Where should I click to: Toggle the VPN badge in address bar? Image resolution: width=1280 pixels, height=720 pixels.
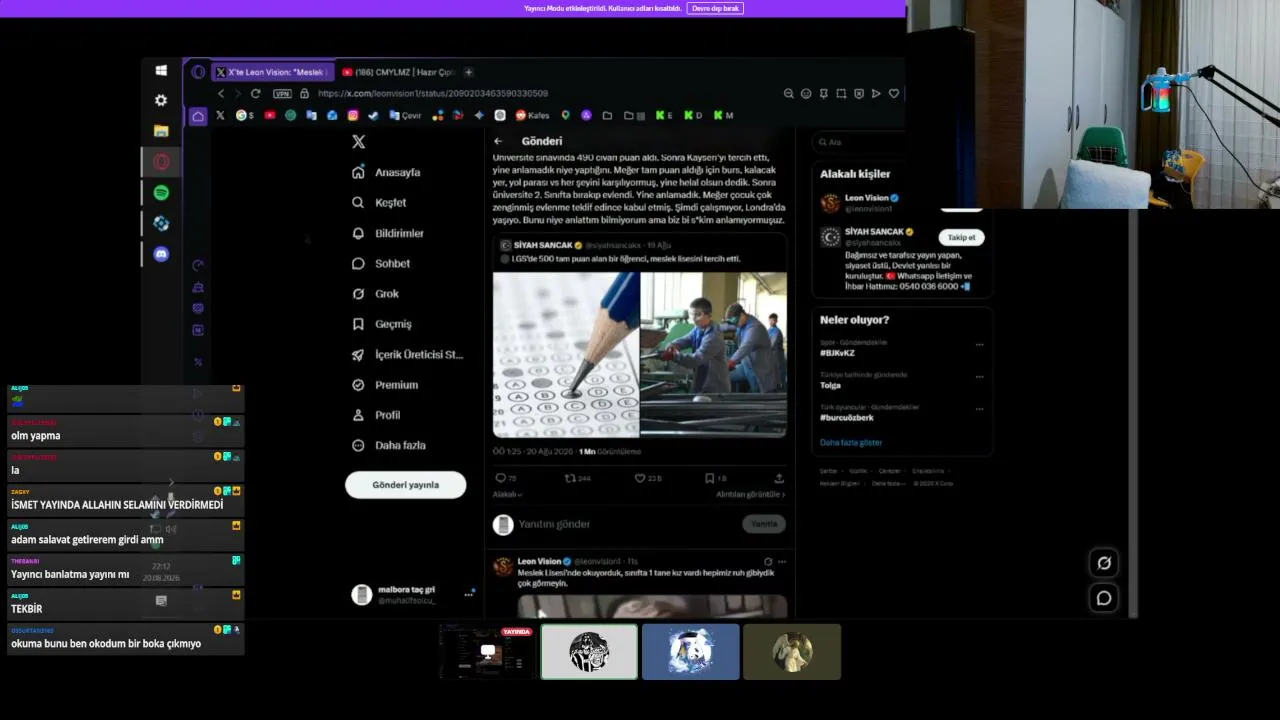click(282, 93)
